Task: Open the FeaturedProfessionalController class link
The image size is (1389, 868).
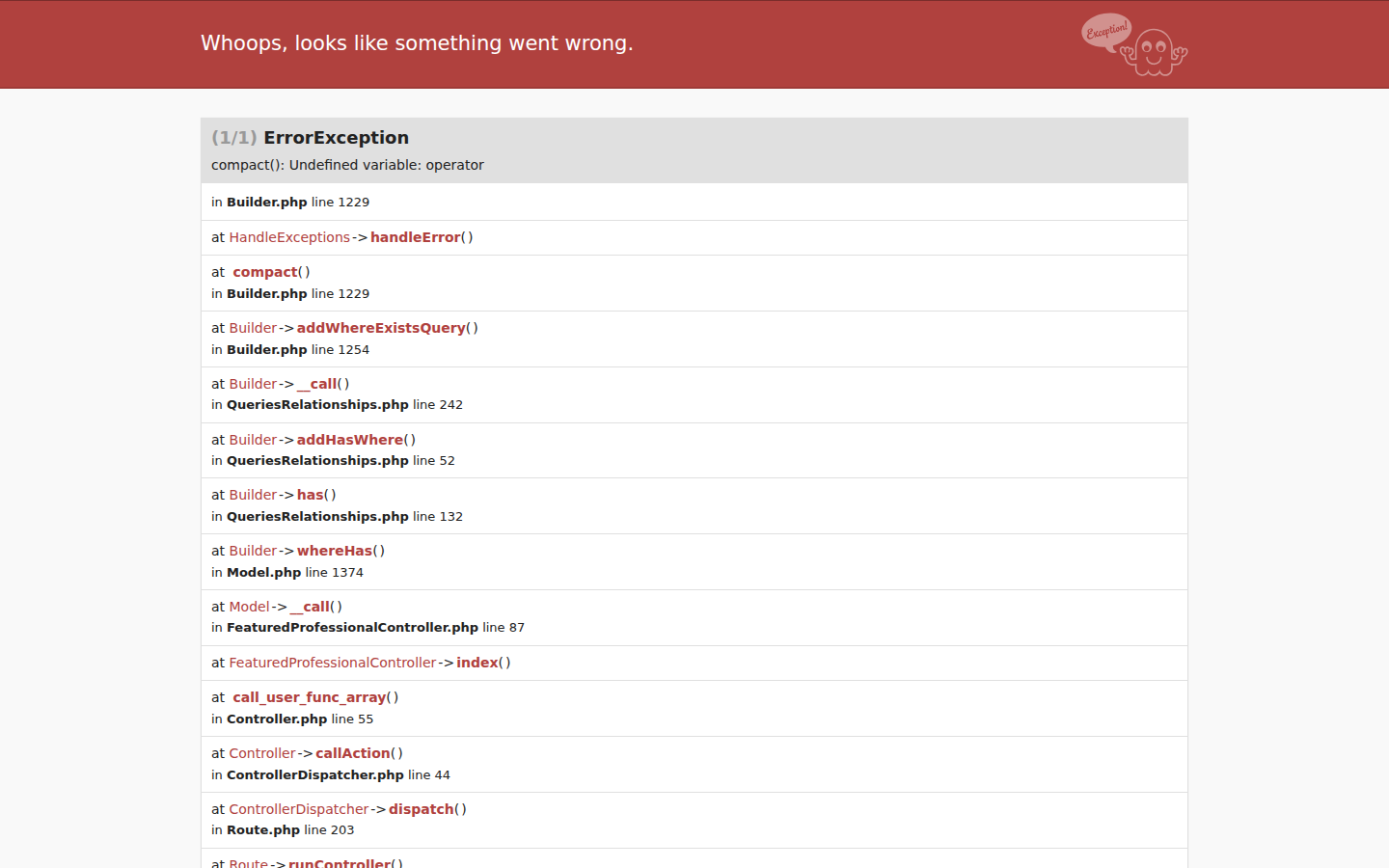Action: 332,663
